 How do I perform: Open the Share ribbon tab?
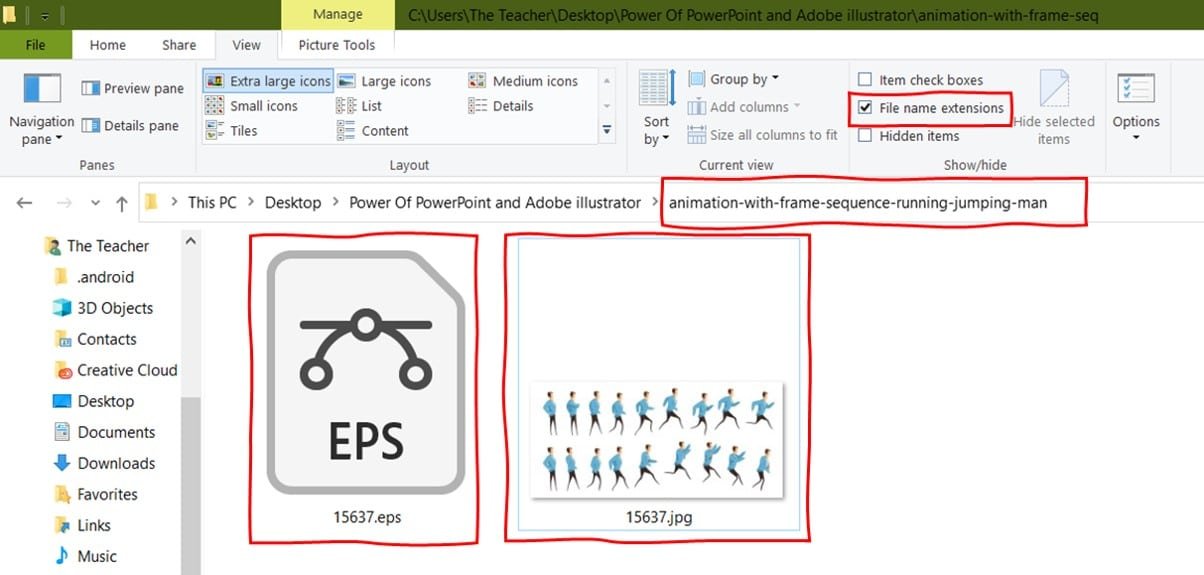[x=179, y=45]
